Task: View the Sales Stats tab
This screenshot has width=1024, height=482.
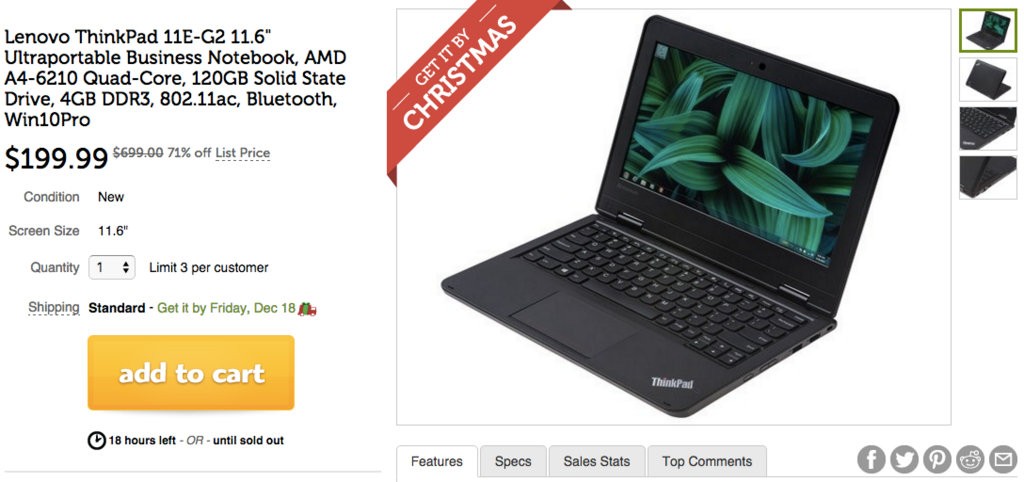Action: point(597,462)
